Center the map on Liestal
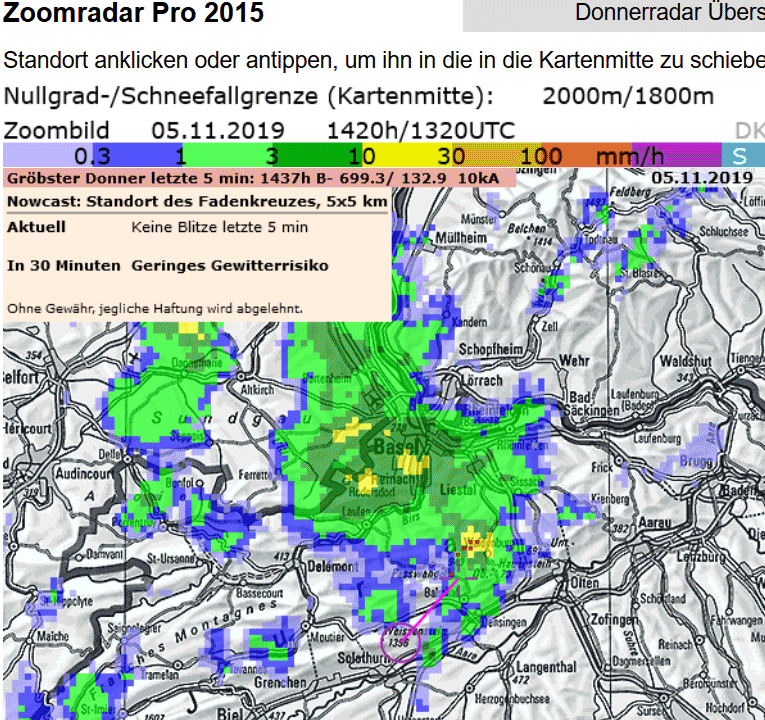 click(458, 489)
